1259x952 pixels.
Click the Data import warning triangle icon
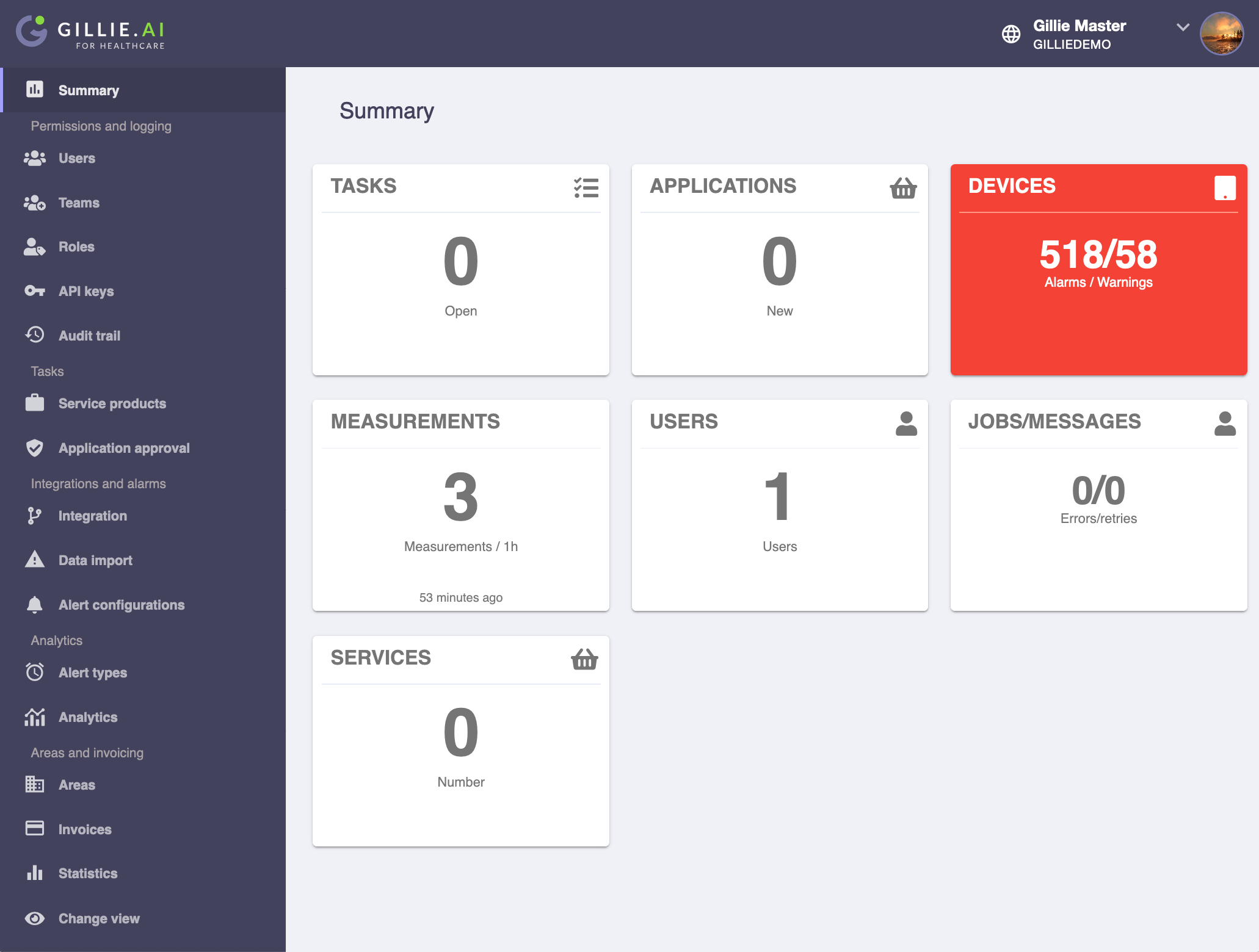(35, 560)
